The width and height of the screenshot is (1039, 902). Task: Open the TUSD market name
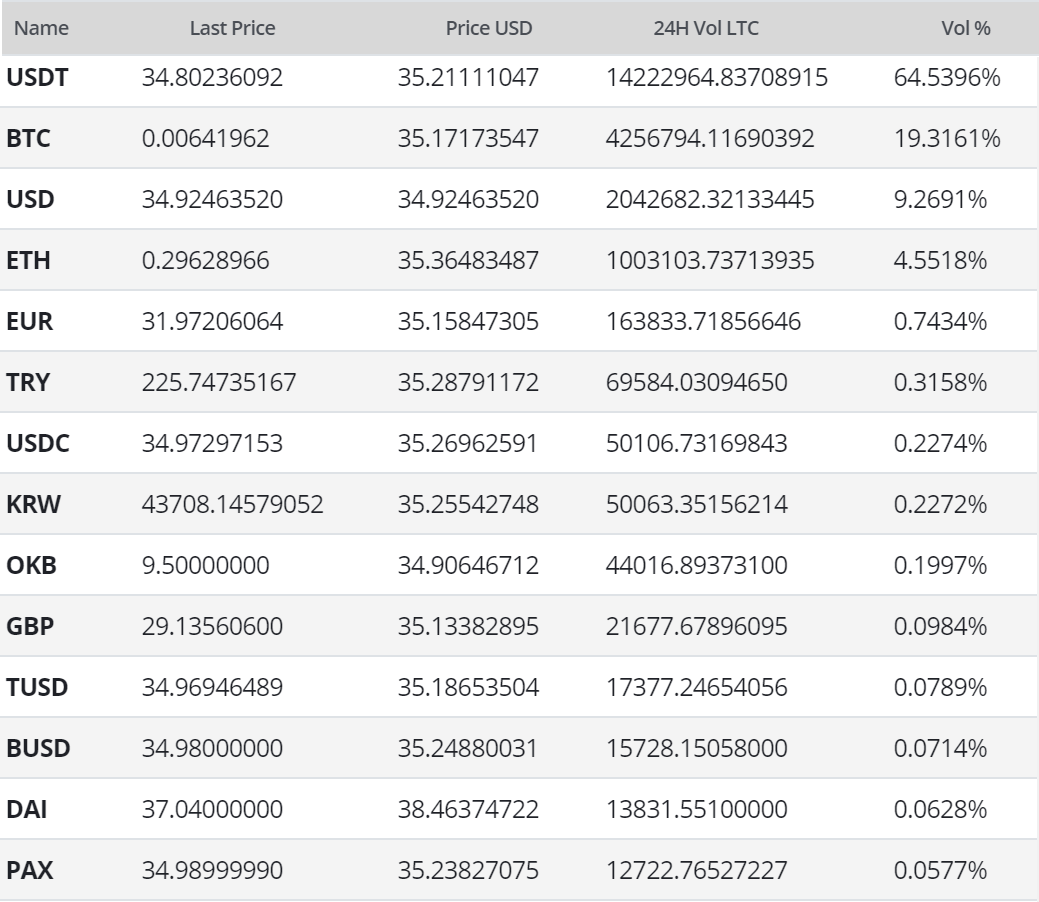[x=37, y=687]
